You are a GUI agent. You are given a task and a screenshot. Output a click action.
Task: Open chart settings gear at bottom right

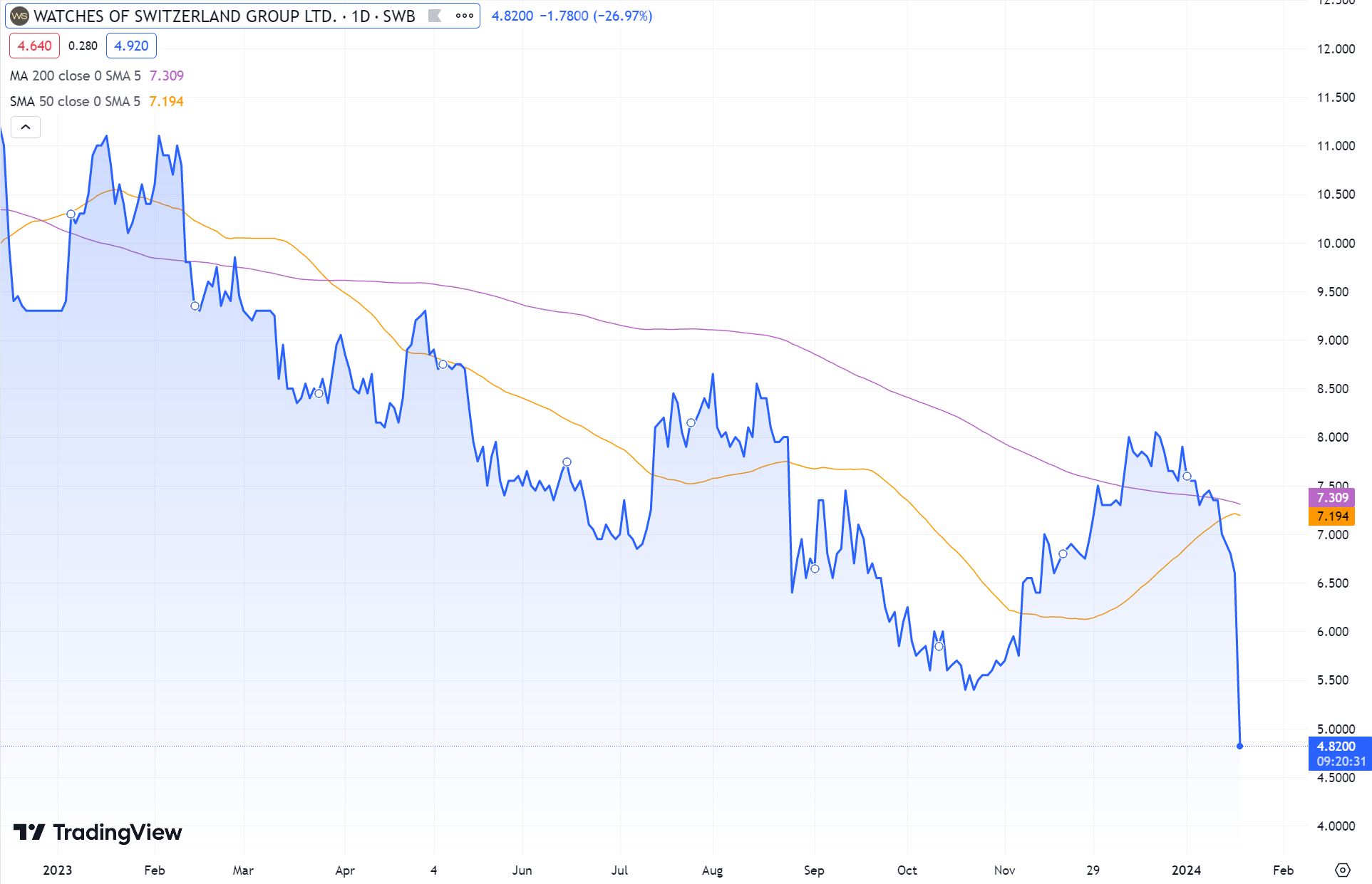[1343, 870]
